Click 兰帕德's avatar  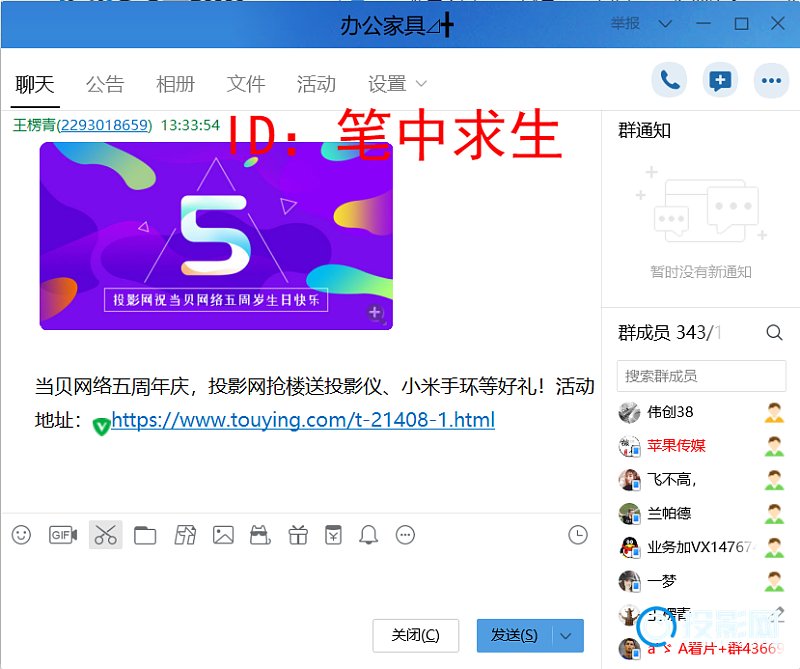[x=629, y=513]
